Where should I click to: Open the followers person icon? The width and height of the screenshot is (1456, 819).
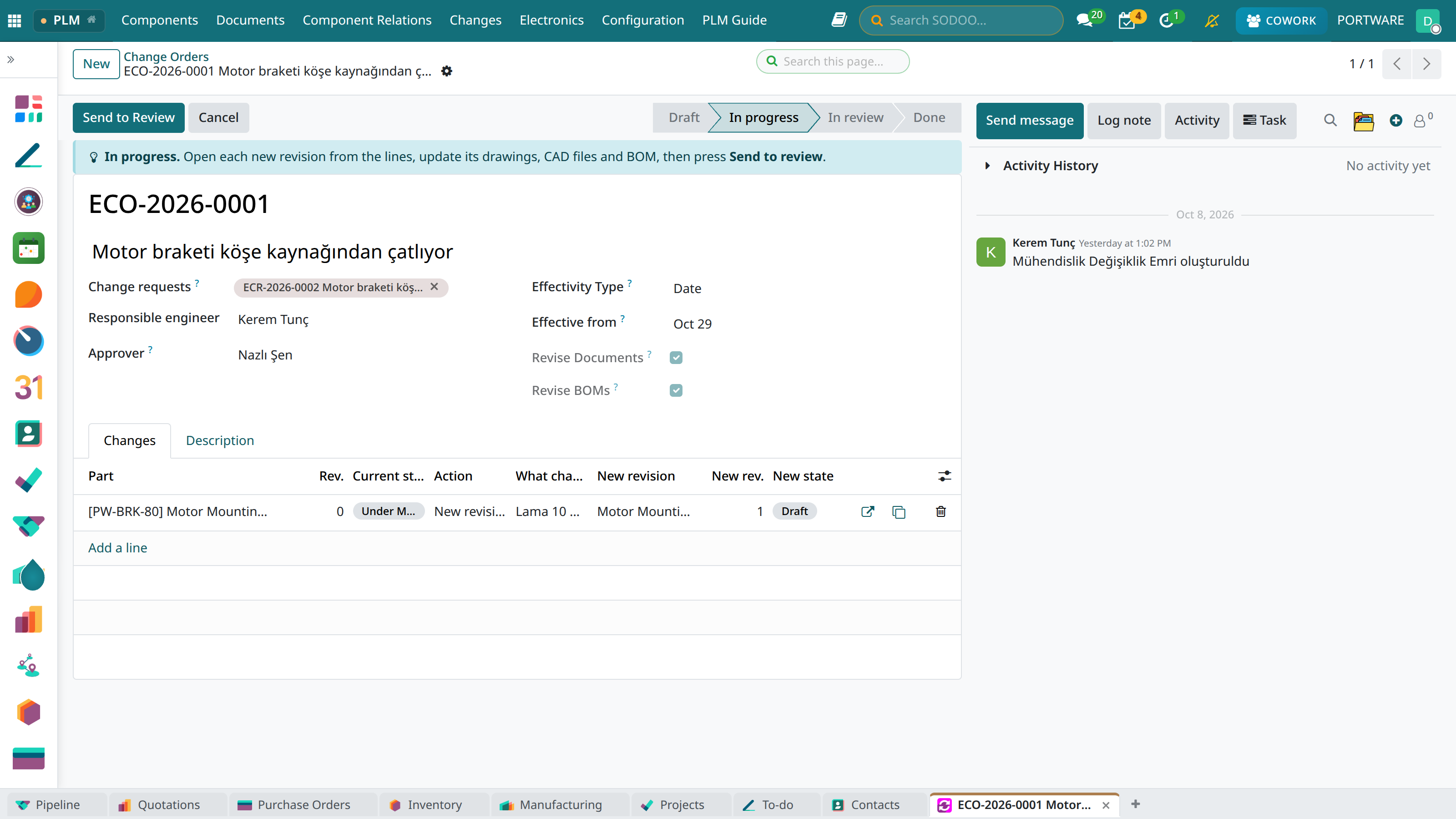pyautogui.click(x=1420, y=121)
